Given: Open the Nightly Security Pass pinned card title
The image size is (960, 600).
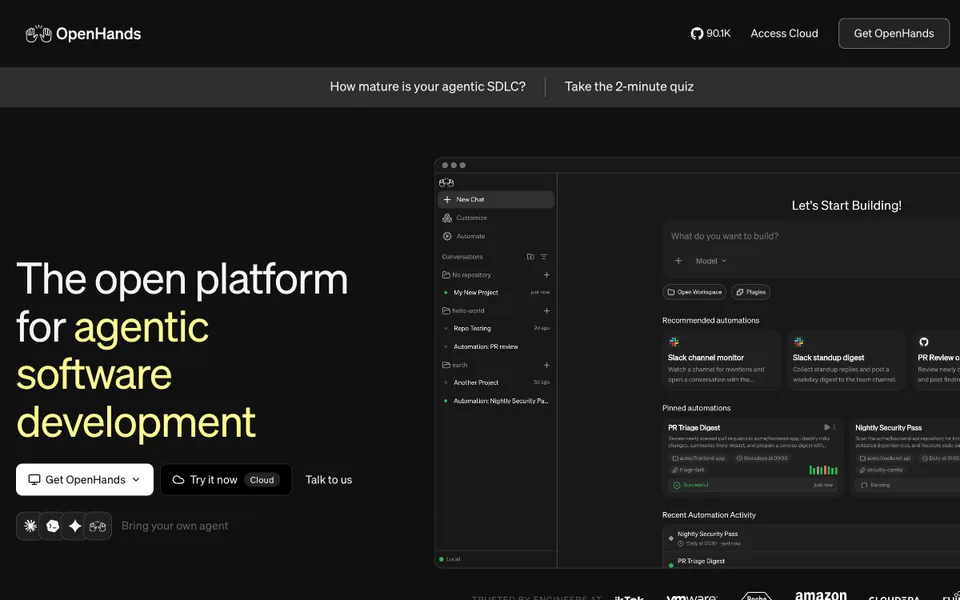Looking at the screenshot, I should (888, 427).
